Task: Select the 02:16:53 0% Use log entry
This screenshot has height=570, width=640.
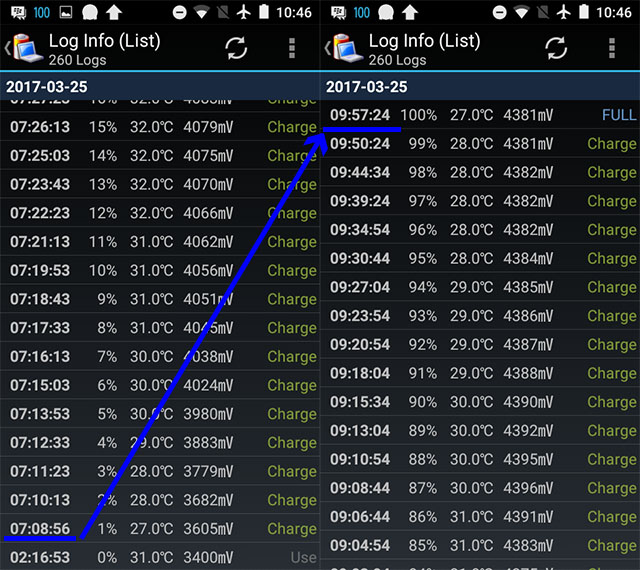Action: (x=160, y=557)
